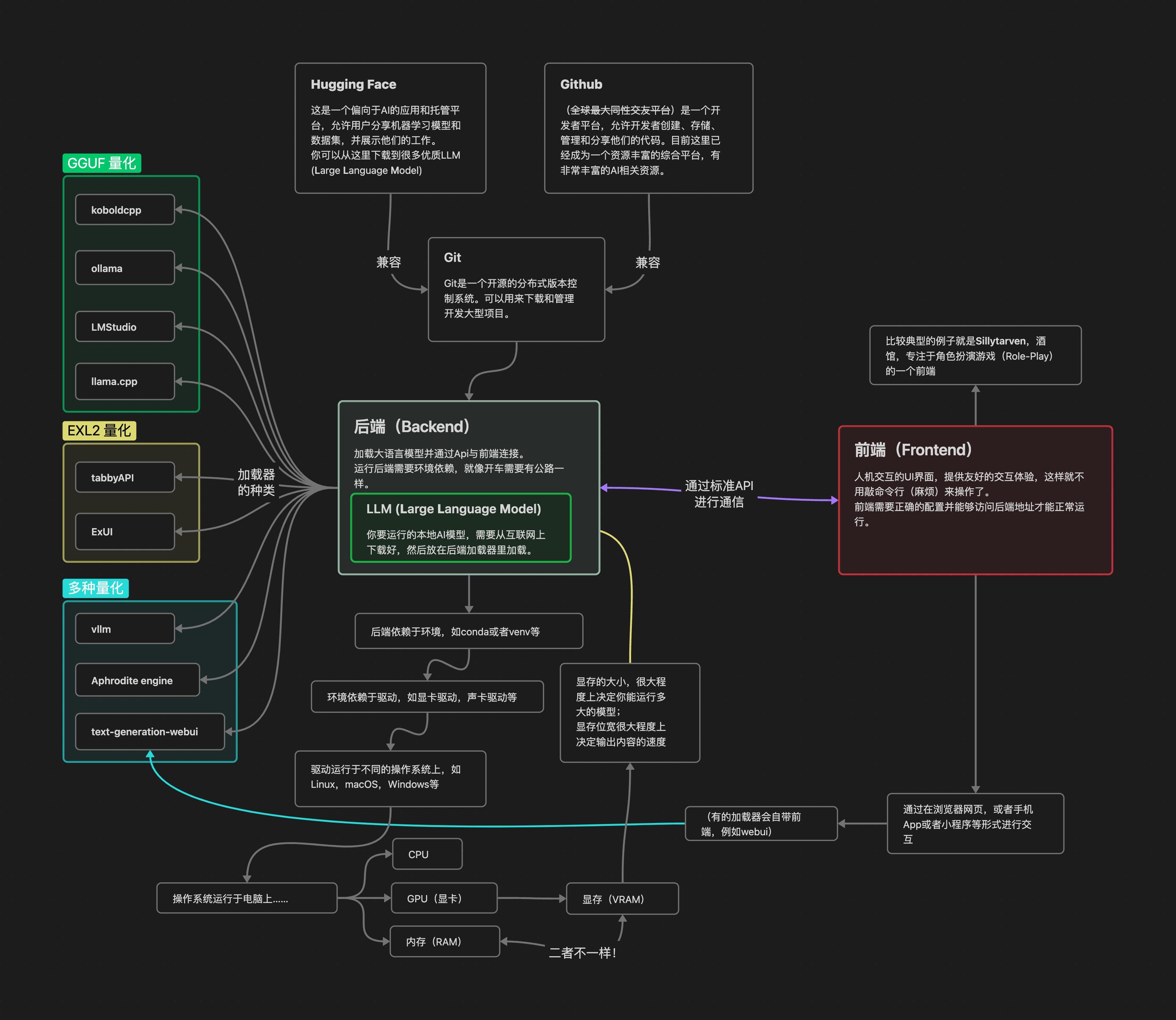Select the 有的加载器会自带前端 note node
Image resolution: width=1176 pixels, height=1020 pixels.
761,823
